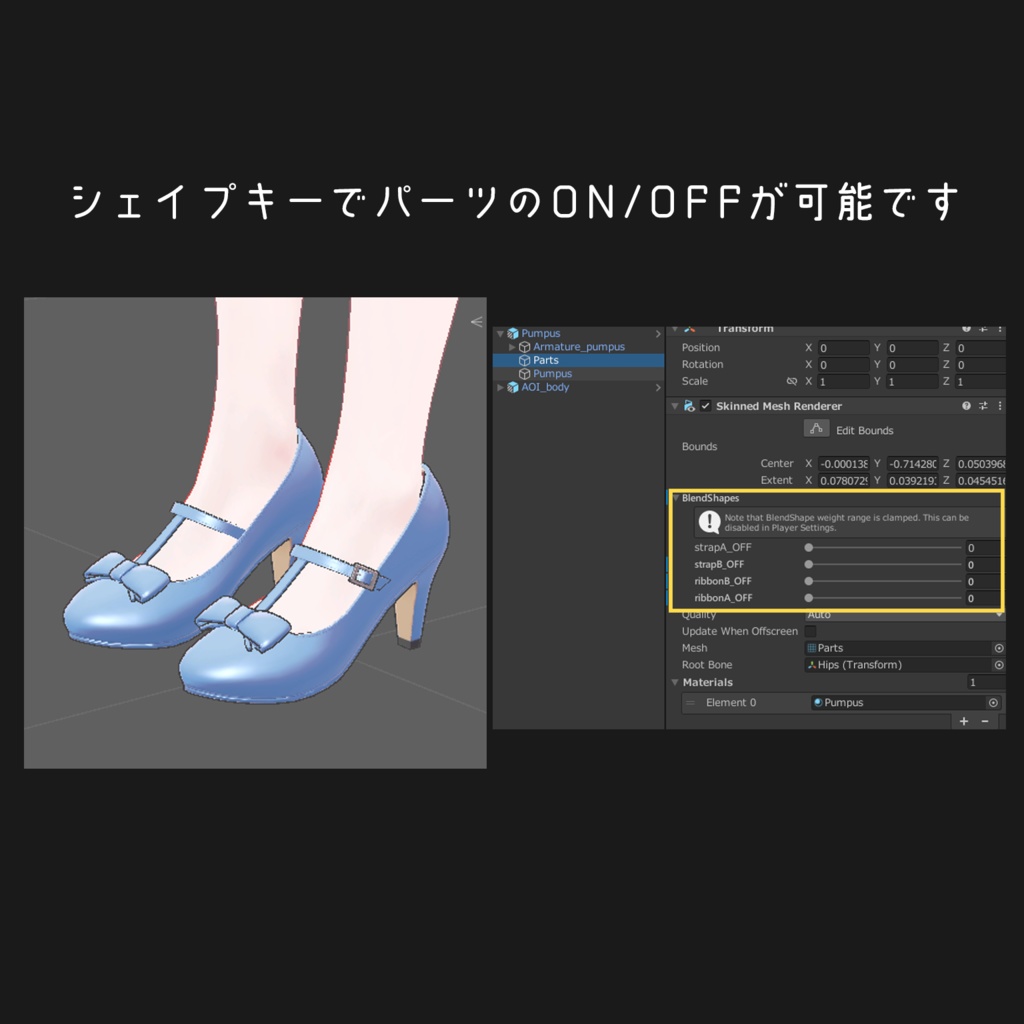Add a material with the plus button

point(964,721)
